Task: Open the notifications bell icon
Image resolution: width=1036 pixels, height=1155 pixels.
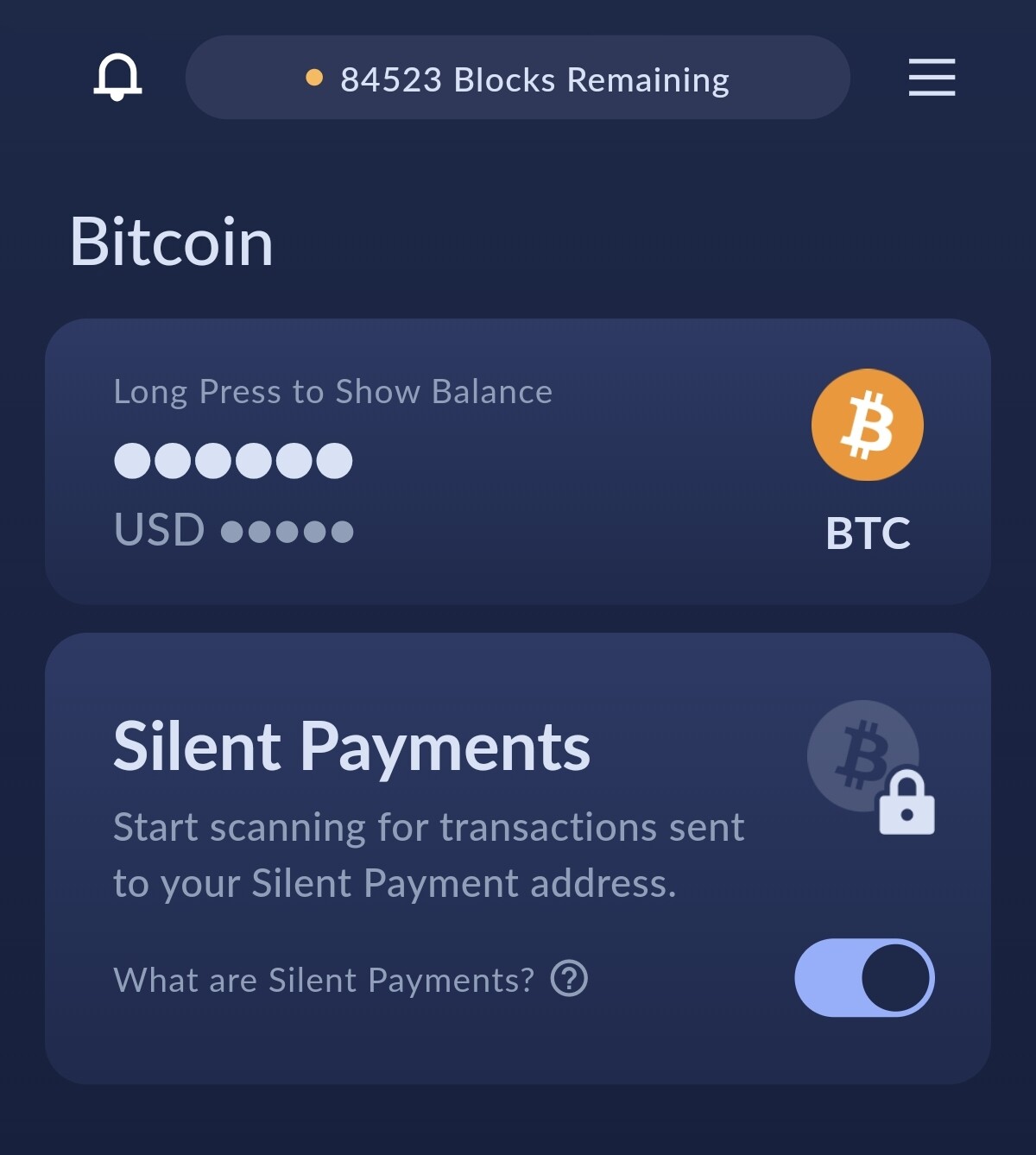Action: 117,77
